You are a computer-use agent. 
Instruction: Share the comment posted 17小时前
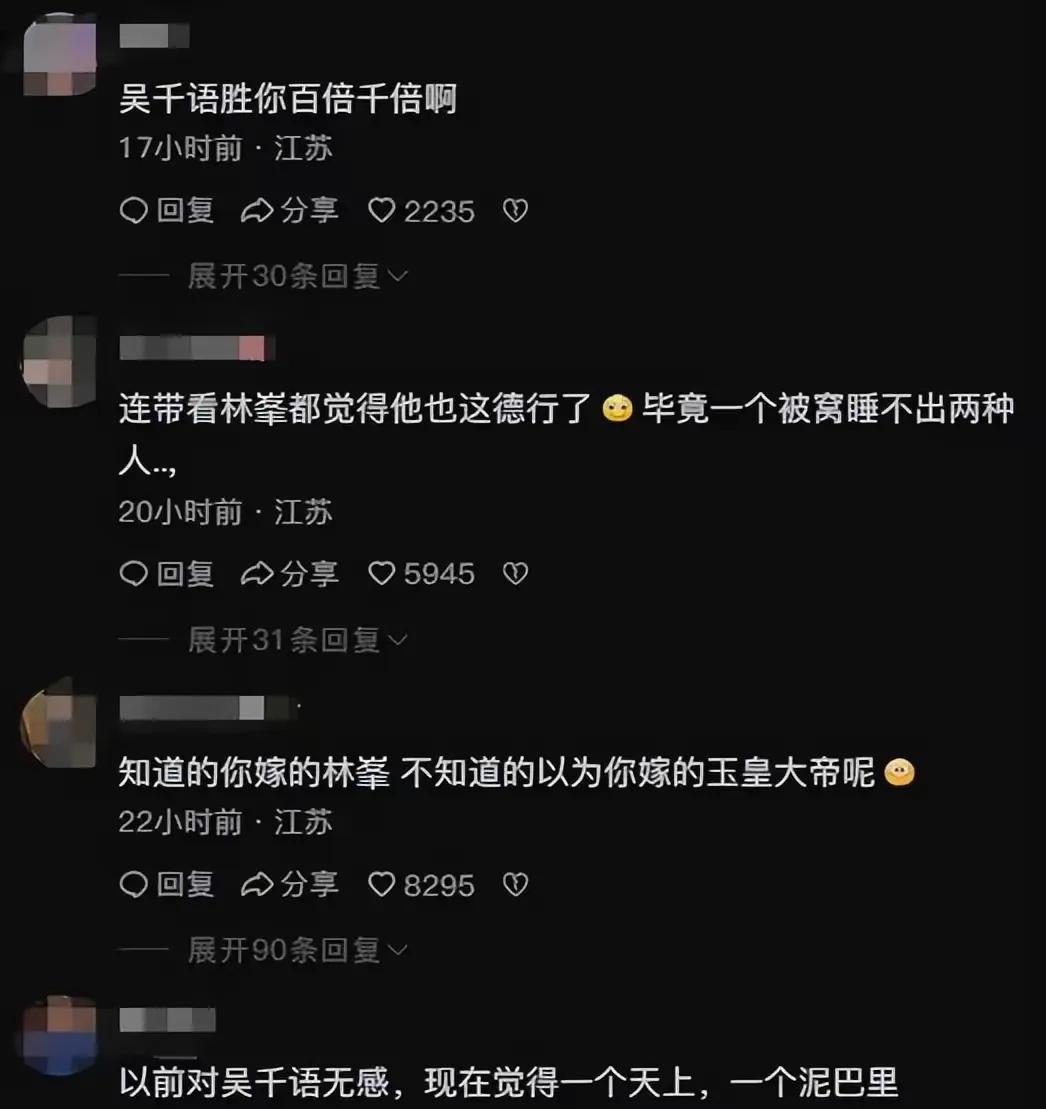coord(290,211)
